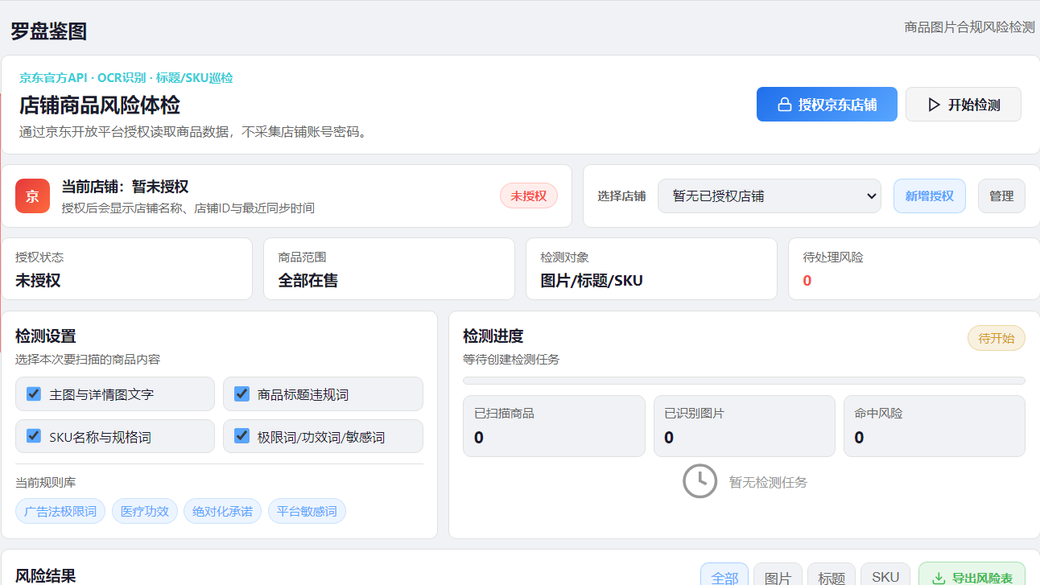Click the lock icon on 授权京东店铺 button

coord(785,105)
